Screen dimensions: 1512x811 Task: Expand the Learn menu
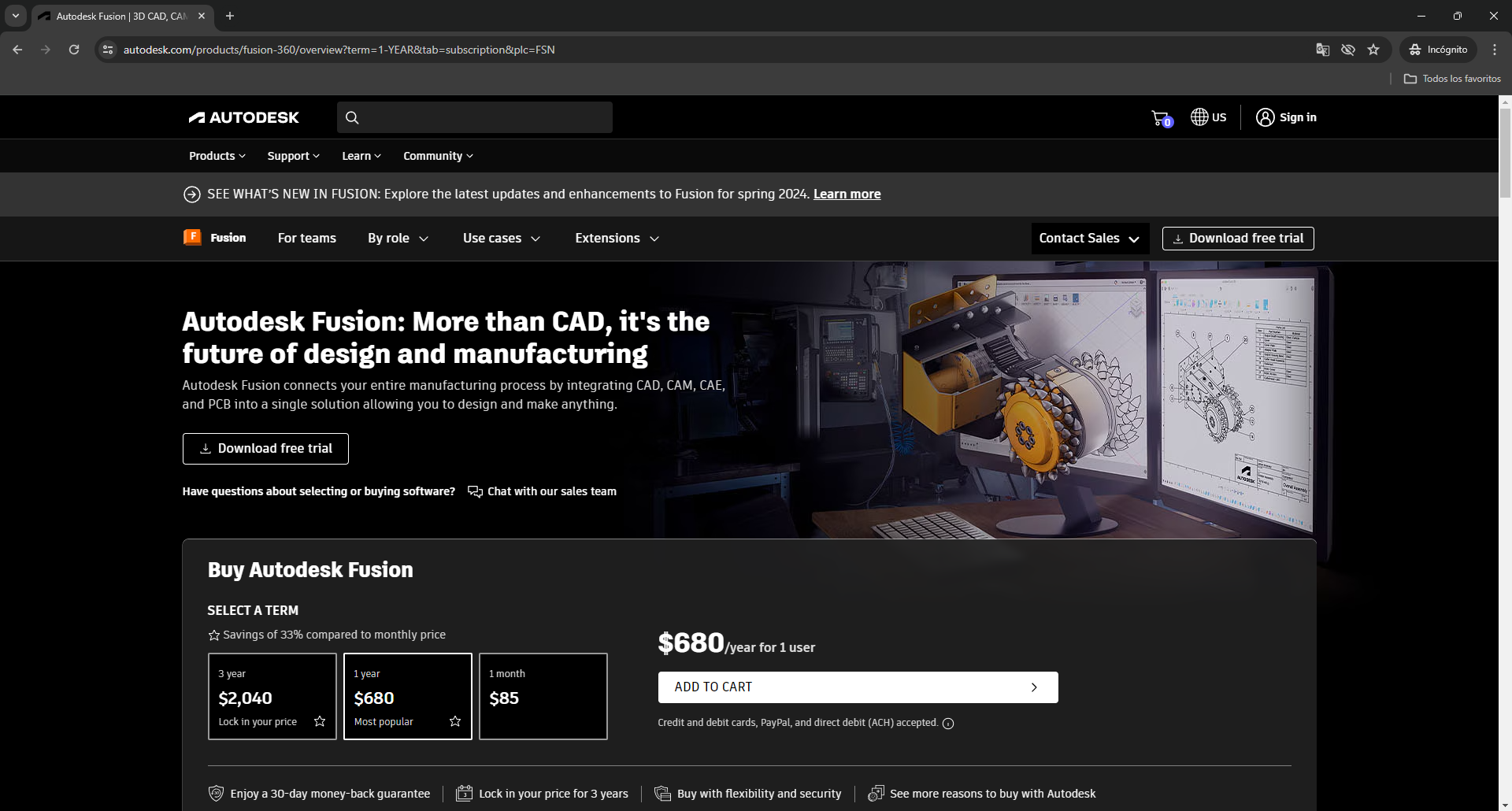[361, 156]
